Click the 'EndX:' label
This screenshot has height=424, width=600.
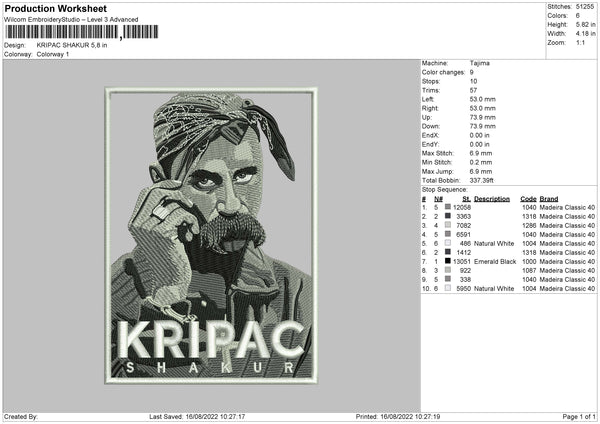tap(430, 135)
